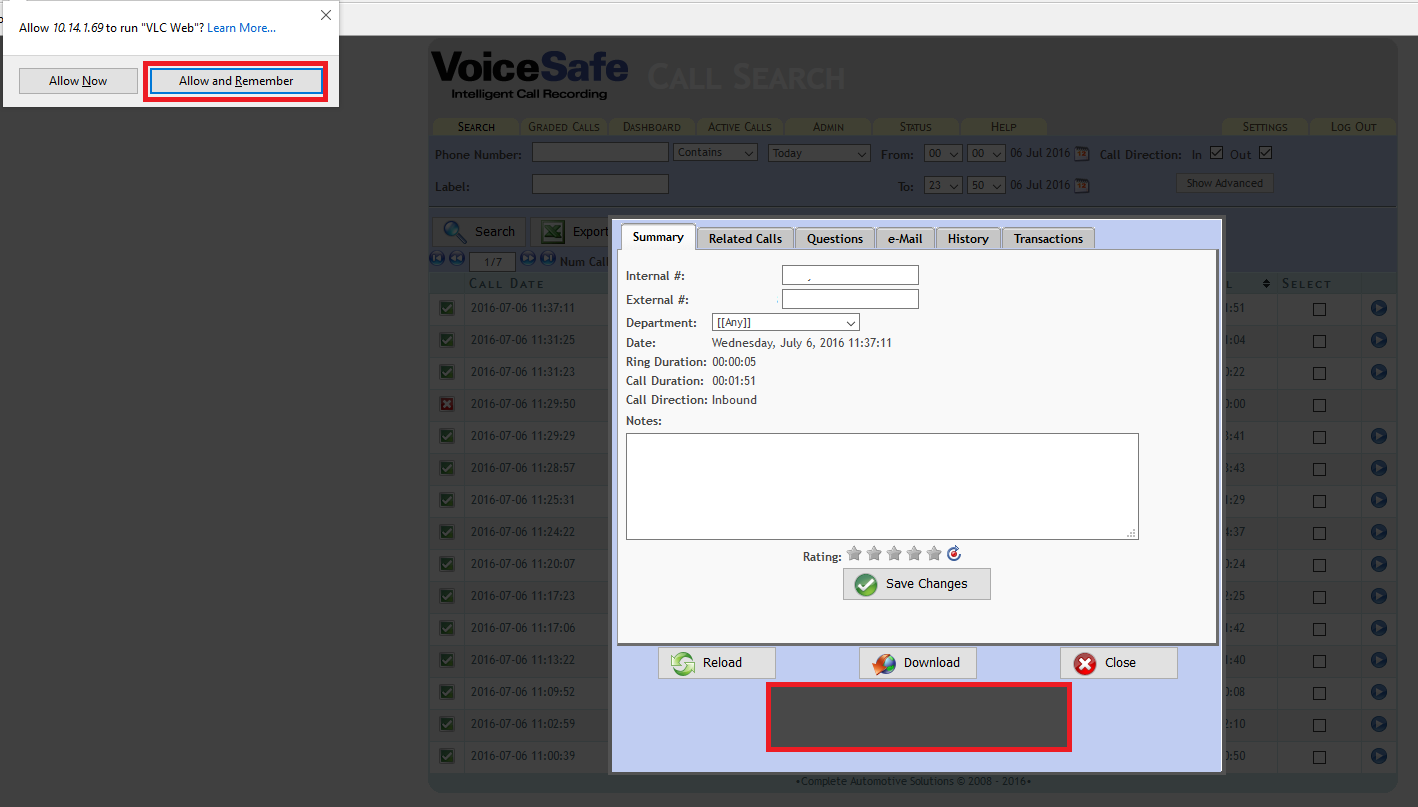
Task: Click Allow and Remember for VLC Web
Action: [x=236, y=81]
